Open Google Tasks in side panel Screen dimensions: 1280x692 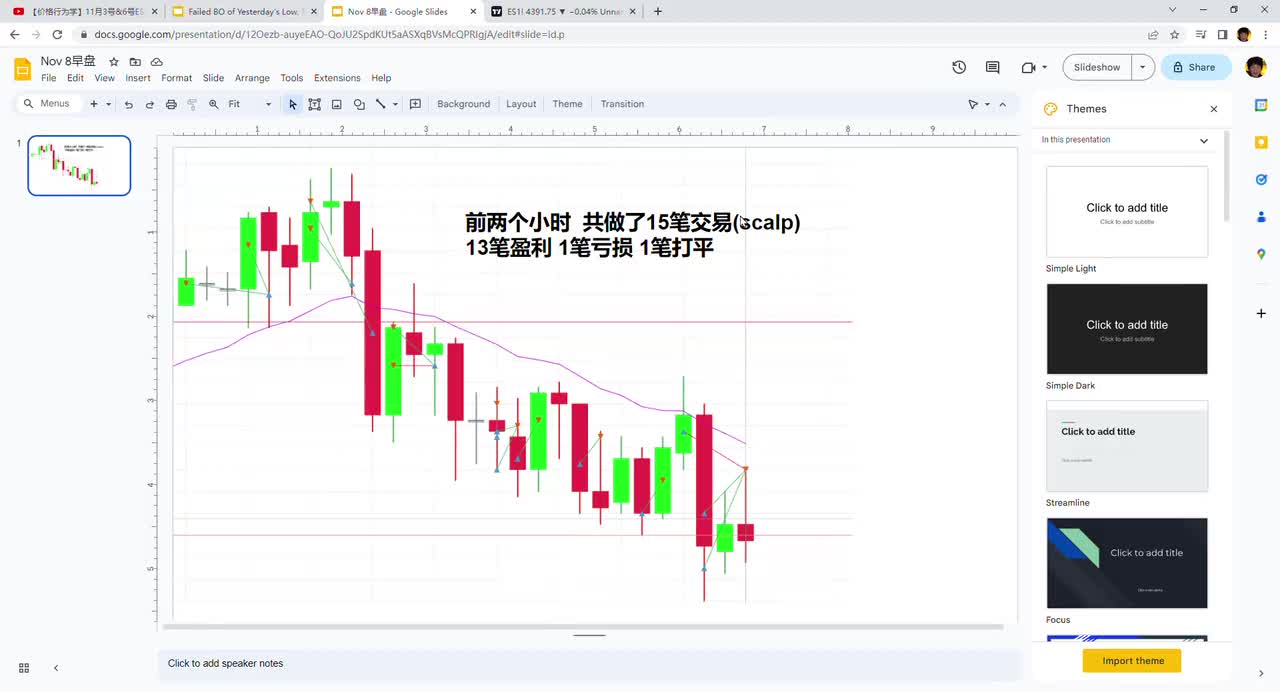1261,179
